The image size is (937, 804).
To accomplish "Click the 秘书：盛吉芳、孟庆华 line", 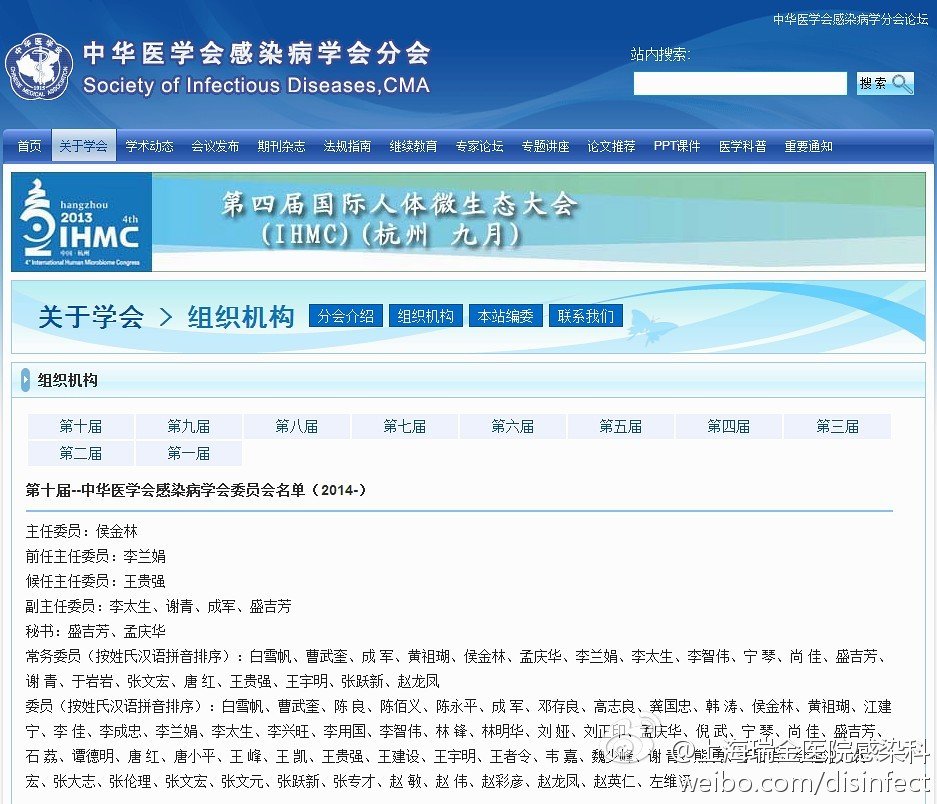I will (x=96, y=632).
